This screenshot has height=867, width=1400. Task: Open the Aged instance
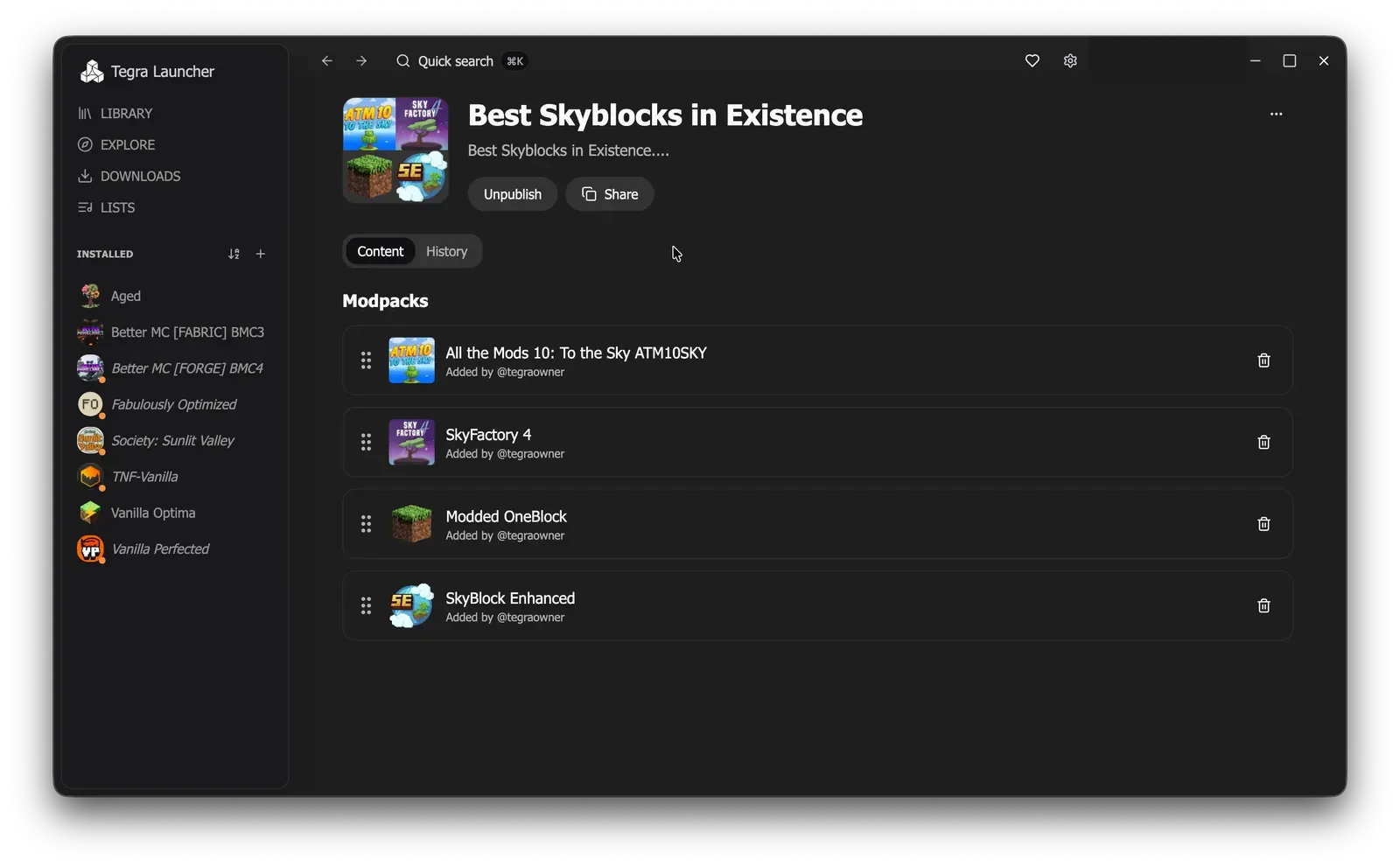109,296
